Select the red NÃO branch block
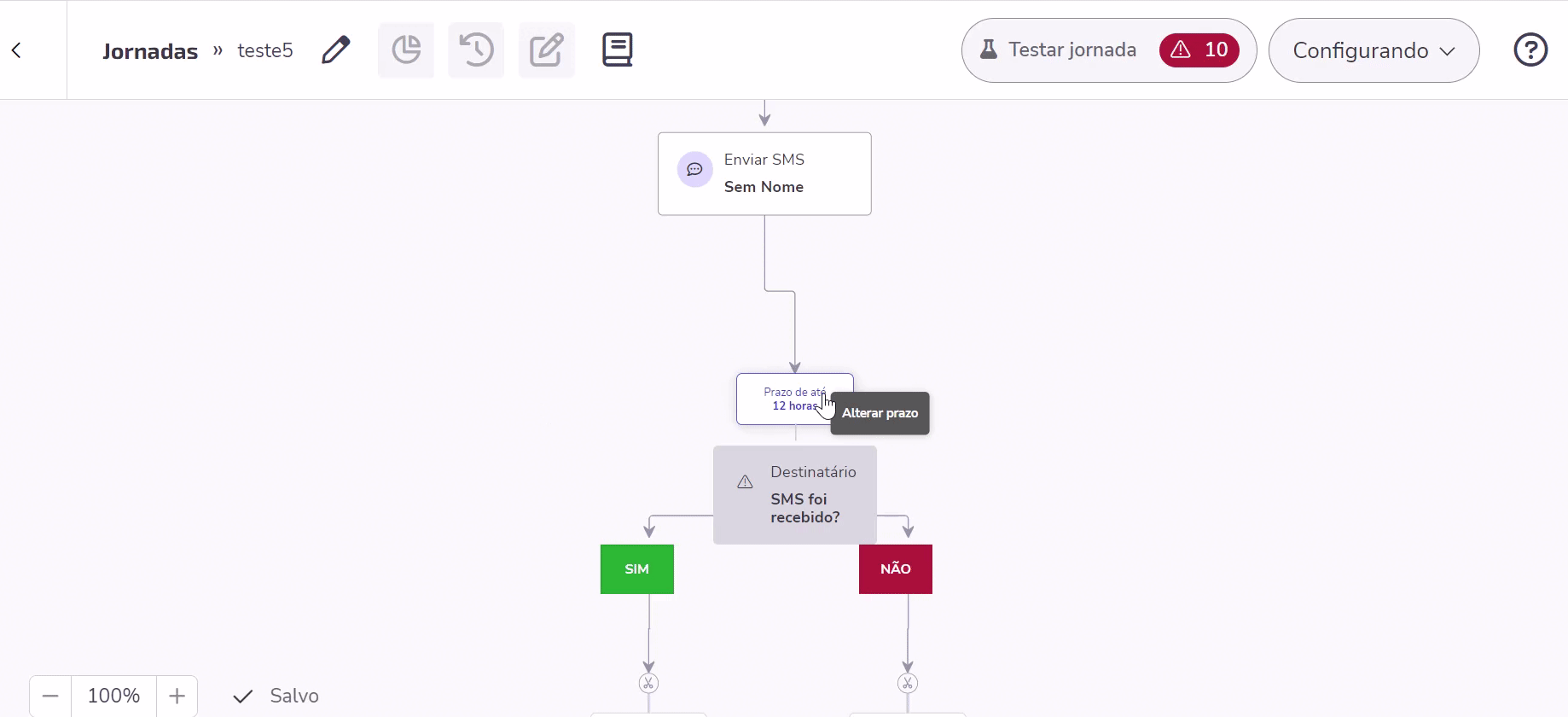Viewport: 1568px width, 717px height. (x=896, y=569)
